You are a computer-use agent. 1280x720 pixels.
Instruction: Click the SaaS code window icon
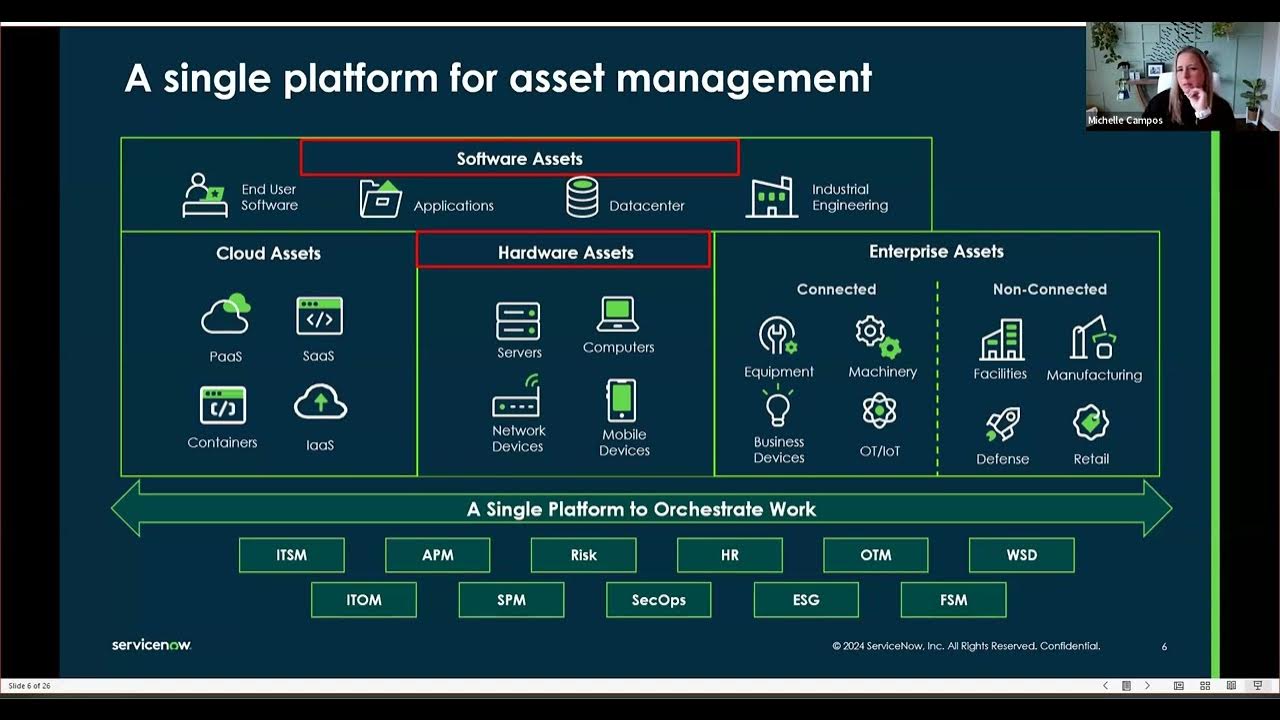[317, 315]
